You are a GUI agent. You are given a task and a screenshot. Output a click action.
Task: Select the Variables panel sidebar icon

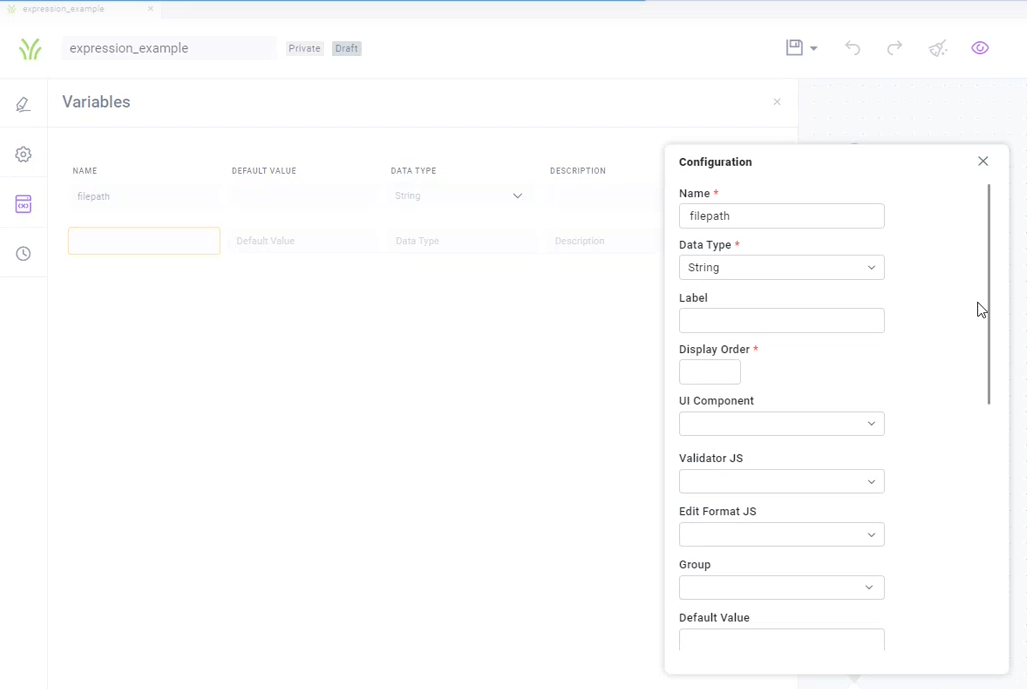[23, 204]
